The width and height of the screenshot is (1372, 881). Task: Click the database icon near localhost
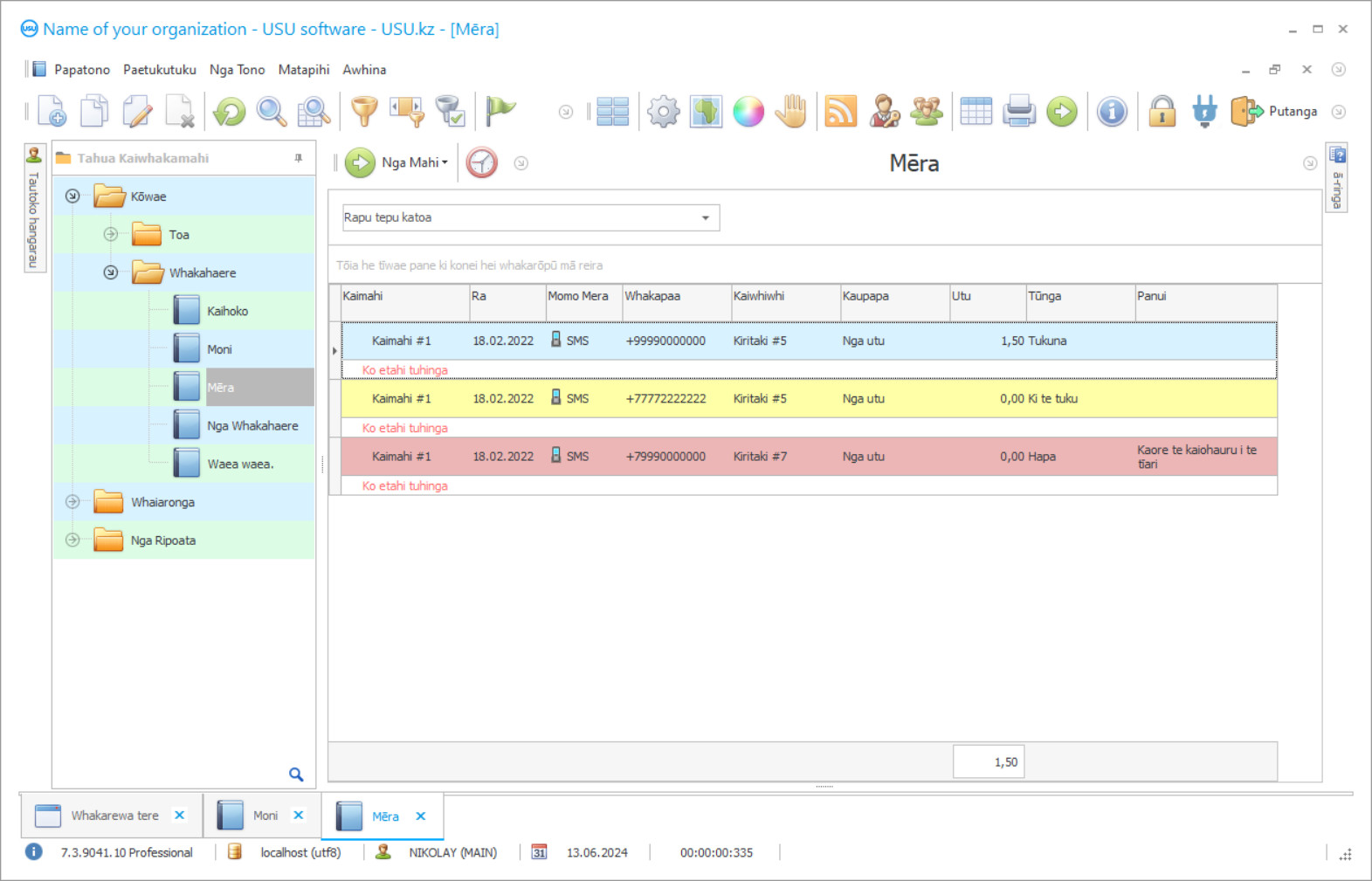[x=234, y=851]
